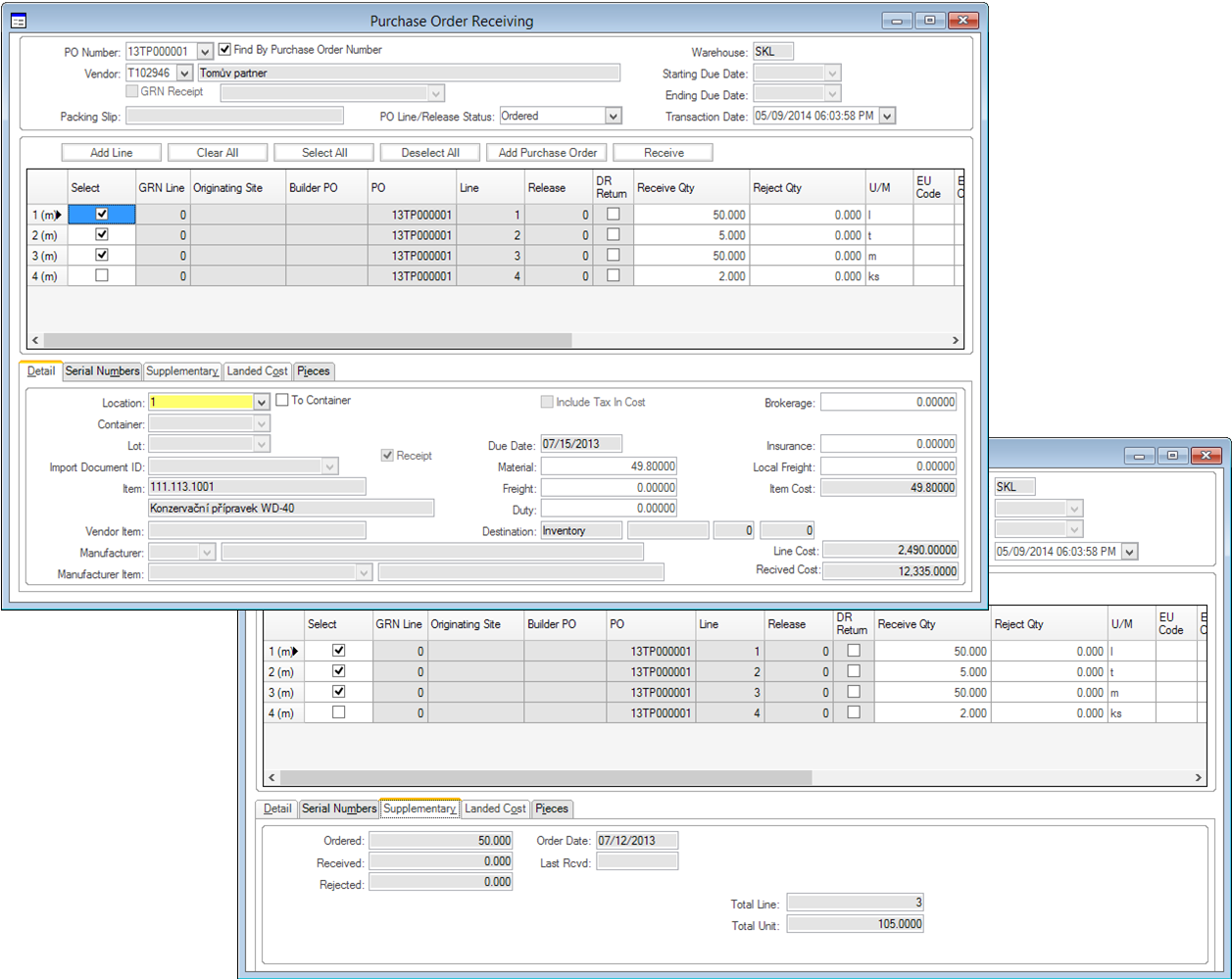Click the Insurance amount field
The height and width of the screenshot is (979, 1232).
889,444
